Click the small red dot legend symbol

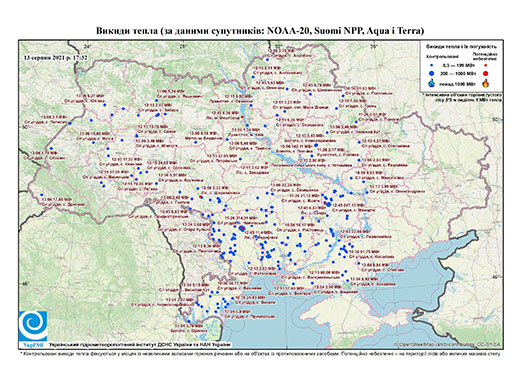pos(485,65)
